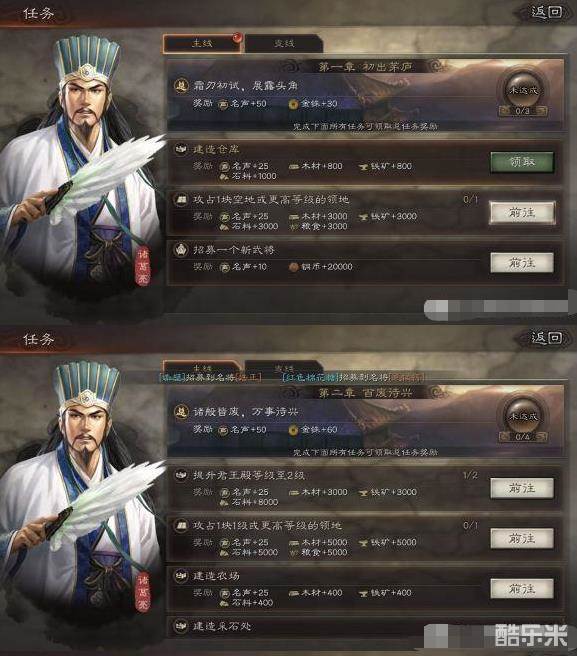Open the 未达成 chapter one reward orb

click(523, 90)
